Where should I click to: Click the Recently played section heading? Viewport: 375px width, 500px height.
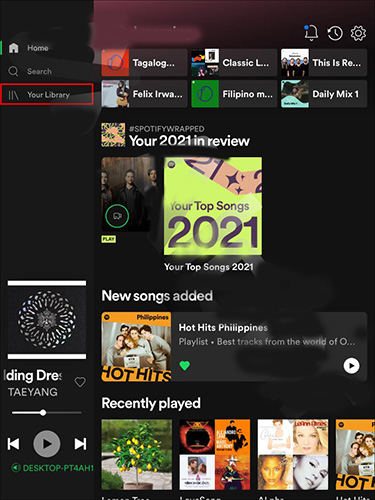(x=151, y=403)
